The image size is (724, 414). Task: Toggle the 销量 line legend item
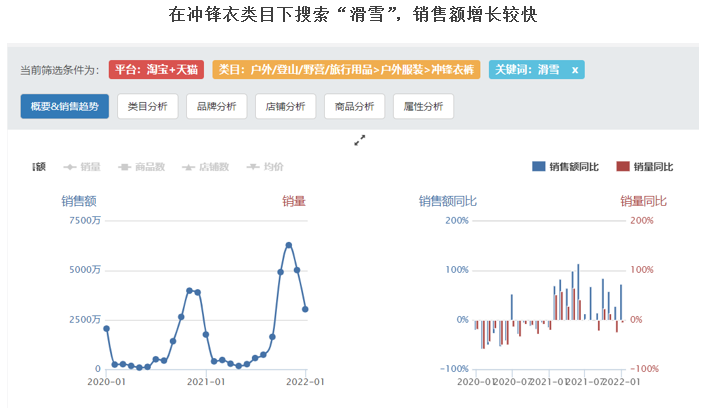click(82, 167)
